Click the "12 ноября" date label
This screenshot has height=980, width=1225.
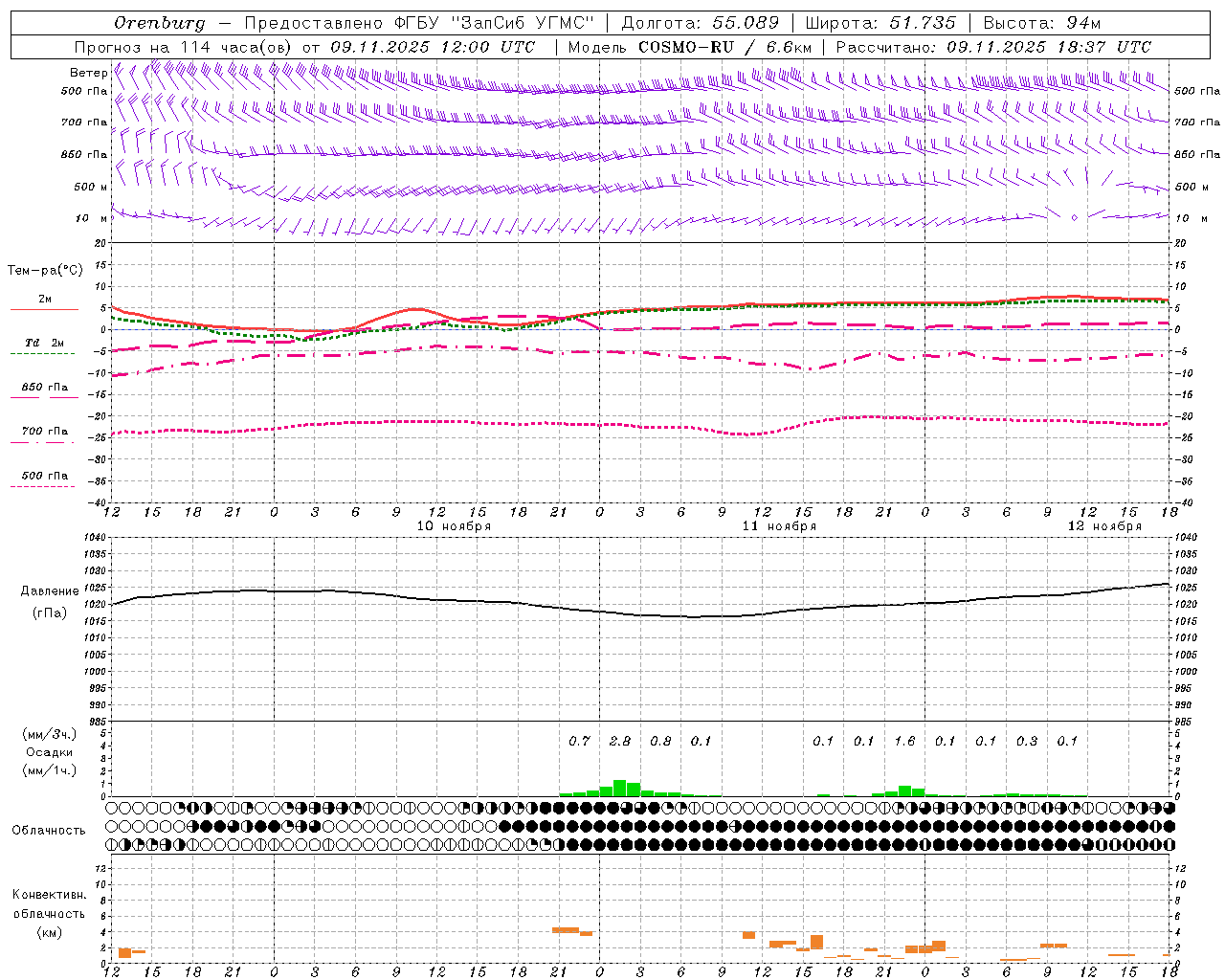(x=1104, y=526)
